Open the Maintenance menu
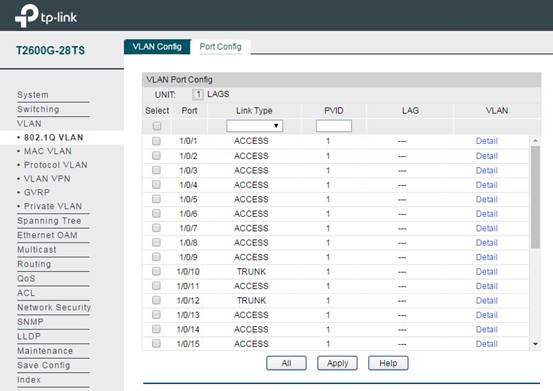Viewport: 553px width, 391px height. 45,351
